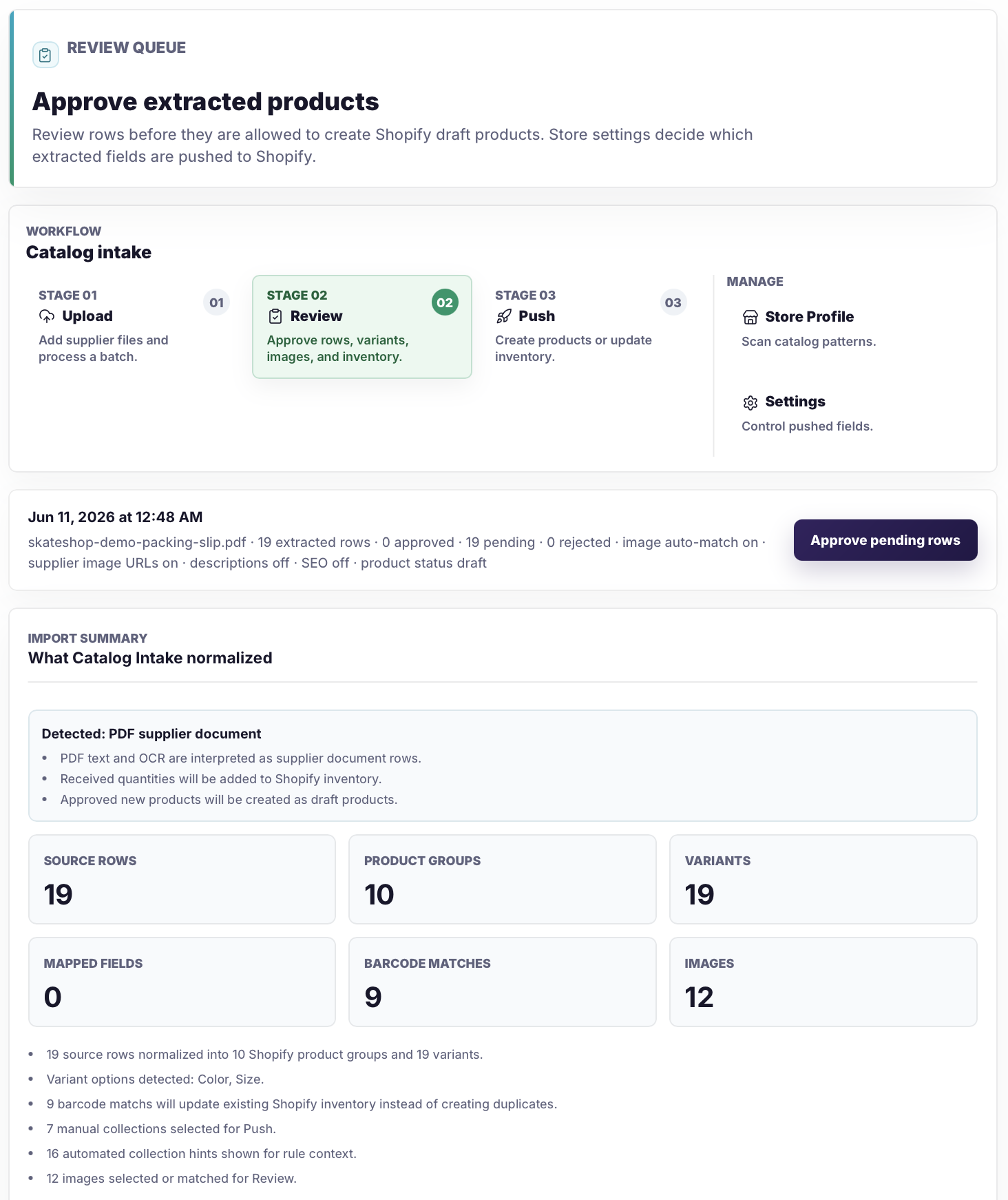Click the Store Profile storefront icon

750,317
